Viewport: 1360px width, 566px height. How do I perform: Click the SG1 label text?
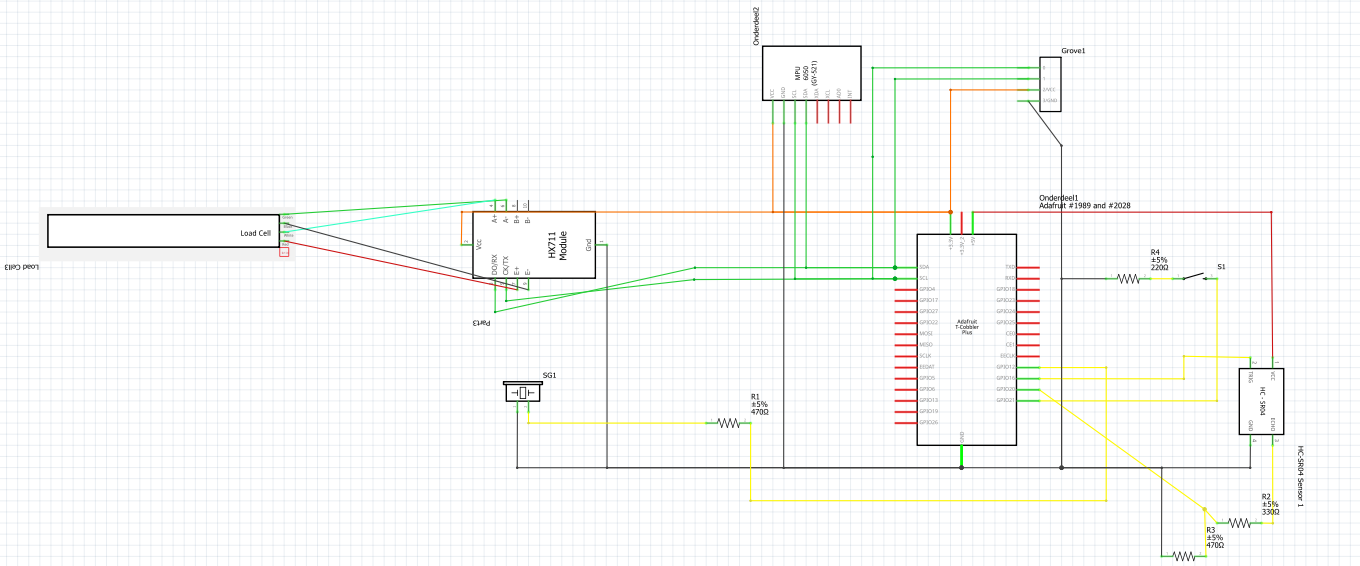pyautogui.click(x=549, y=376)
